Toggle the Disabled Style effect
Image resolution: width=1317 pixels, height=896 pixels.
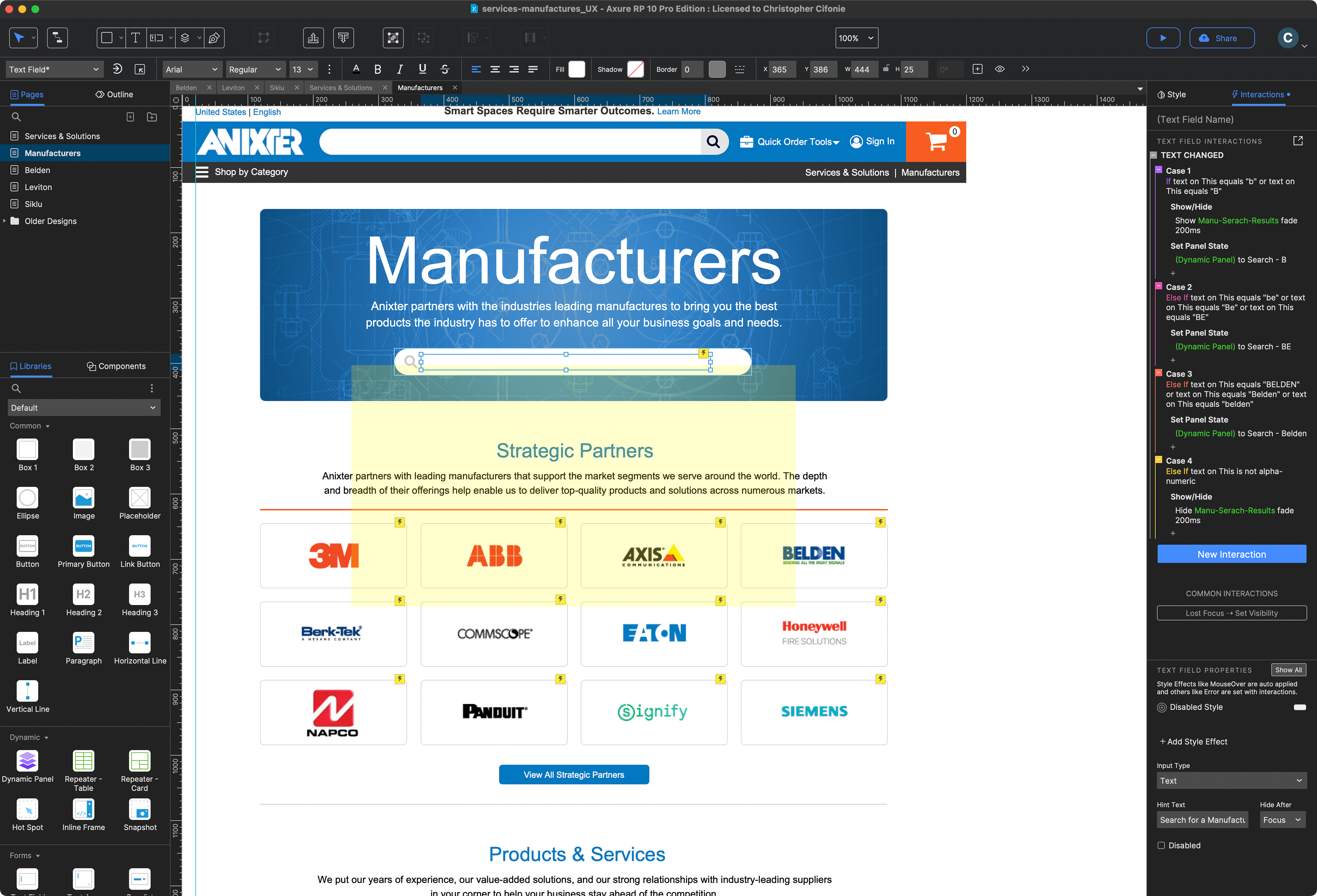pyautogui.click(x=1300, y=707)
